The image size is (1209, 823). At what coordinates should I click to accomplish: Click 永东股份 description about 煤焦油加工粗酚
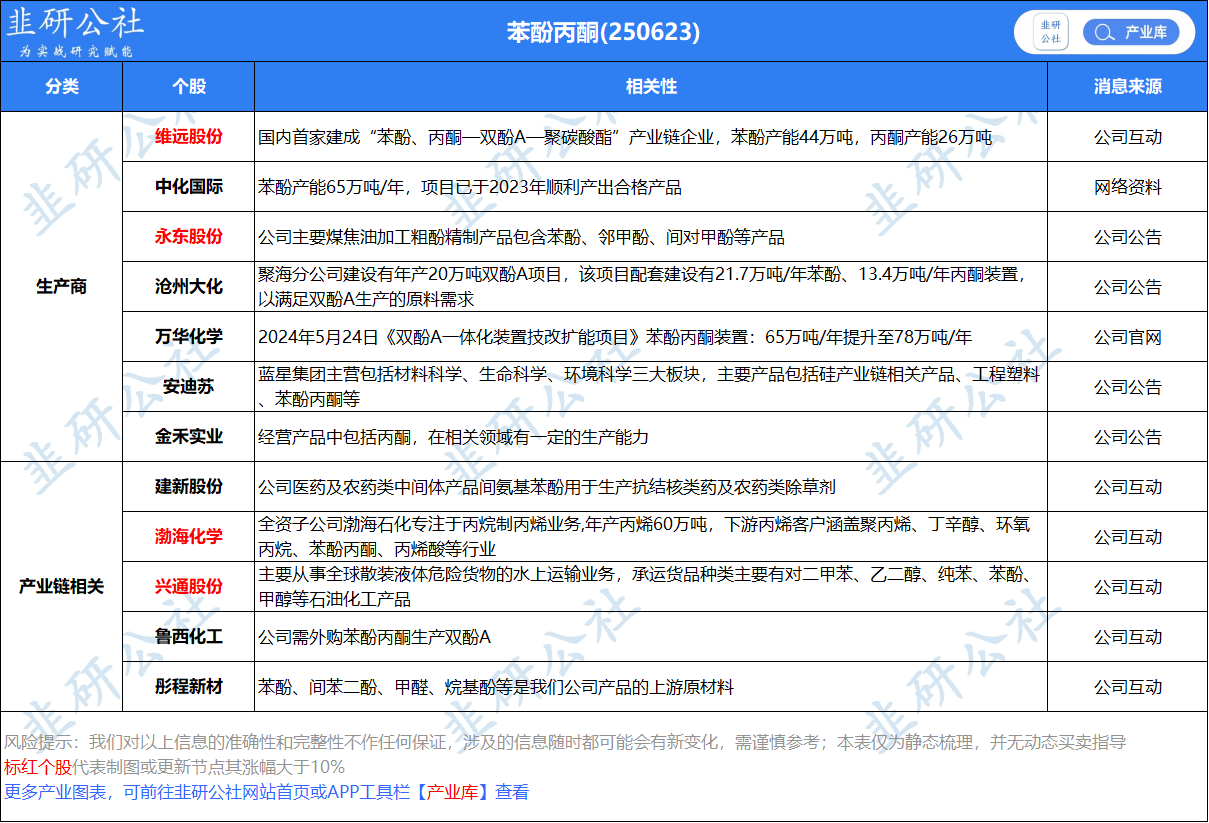click(521, 237)
